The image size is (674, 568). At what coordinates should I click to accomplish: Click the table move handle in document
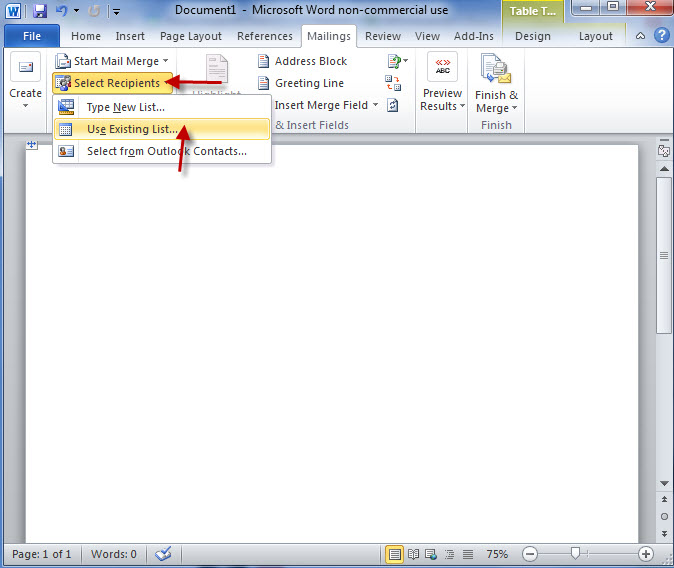32,145
